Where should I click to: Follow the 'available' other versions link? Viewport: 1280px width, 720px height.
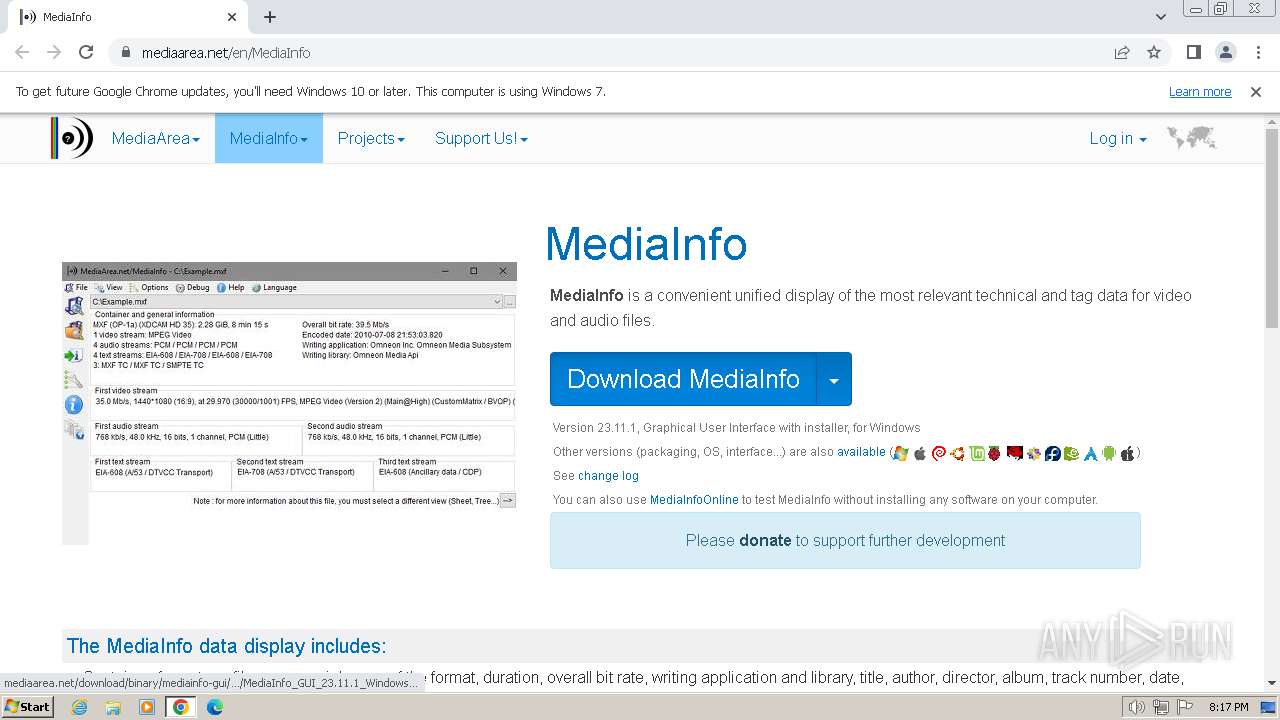[x=861, y=452]
